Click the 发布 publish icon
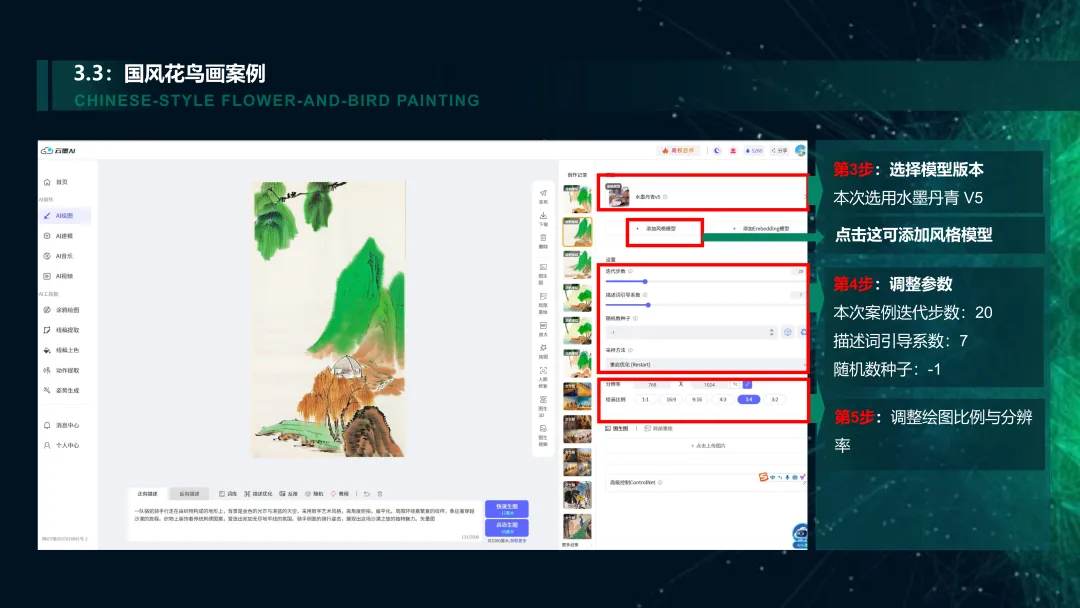Screen dimensions: 1080x608 click(x=543, y=193)
